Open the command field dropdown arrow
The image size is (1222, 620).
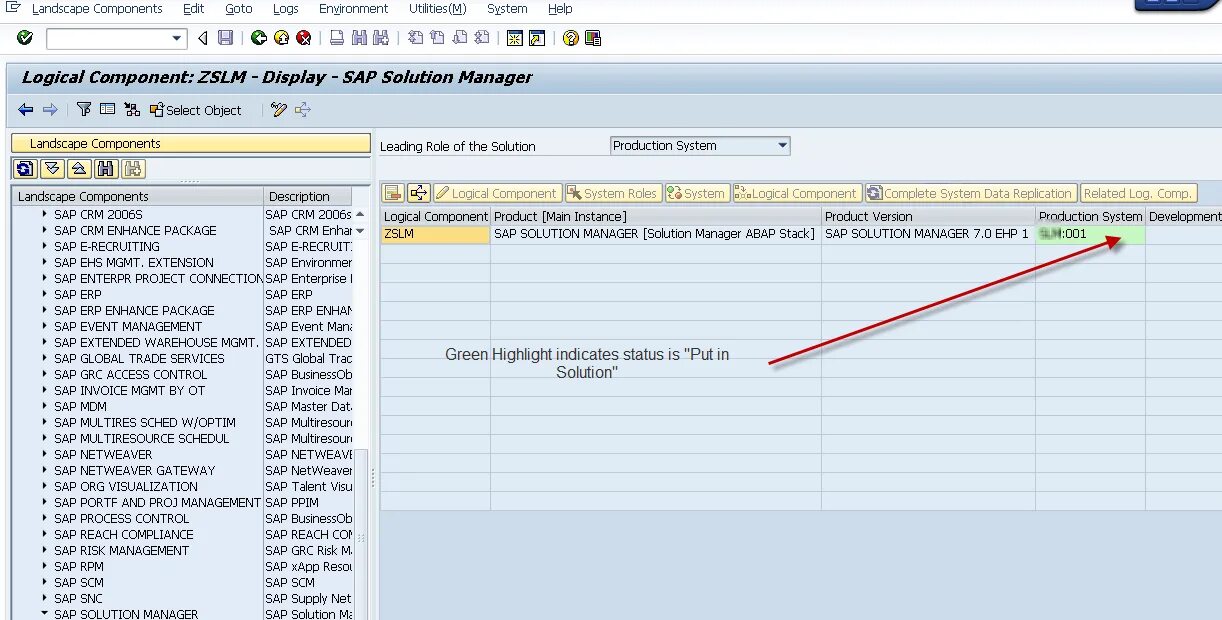coord(178,38)
